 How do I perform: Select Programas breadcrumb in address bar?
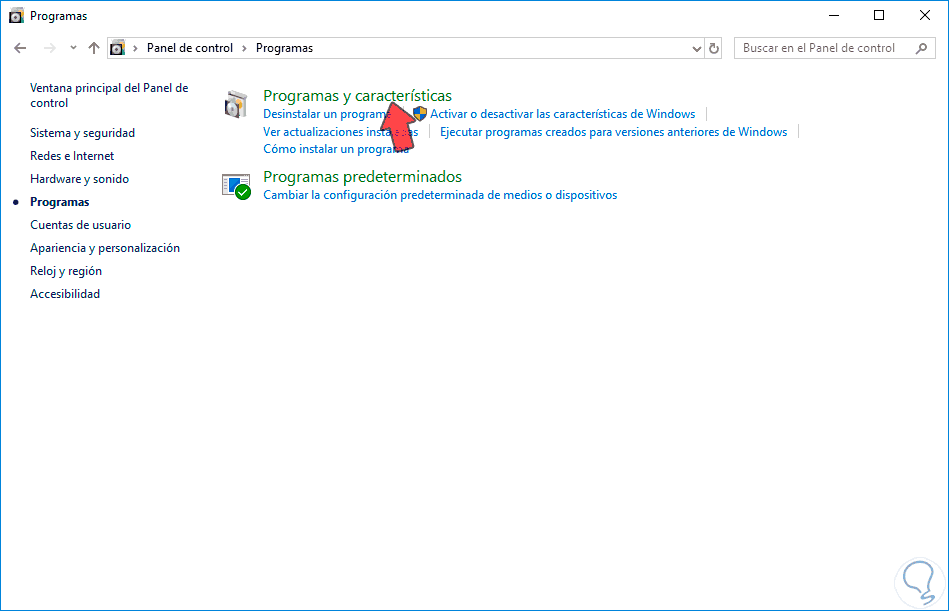(x=284, y=48)
